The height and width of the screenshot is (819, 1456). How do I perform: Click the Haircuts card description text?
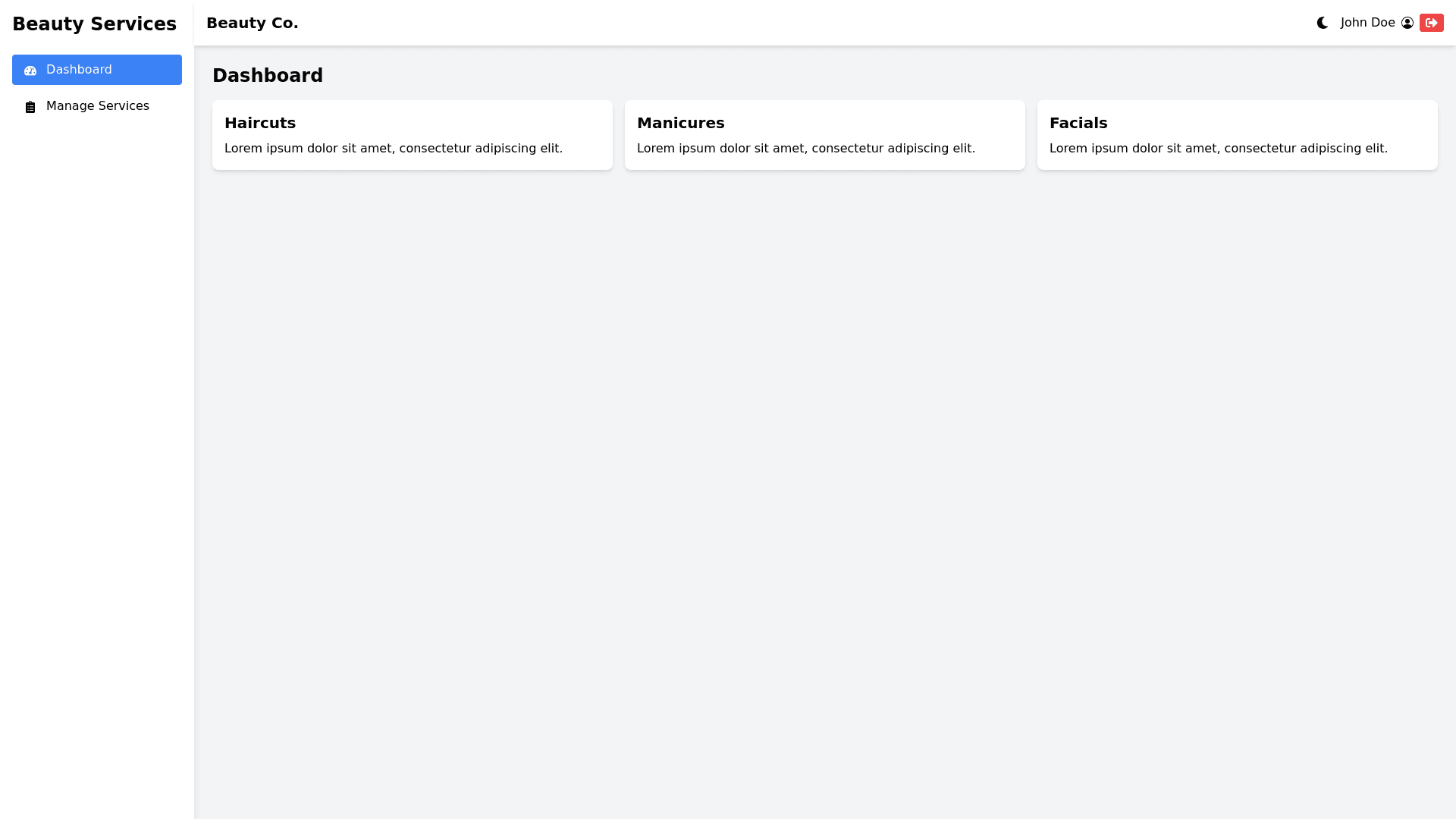tap(393, 149)
